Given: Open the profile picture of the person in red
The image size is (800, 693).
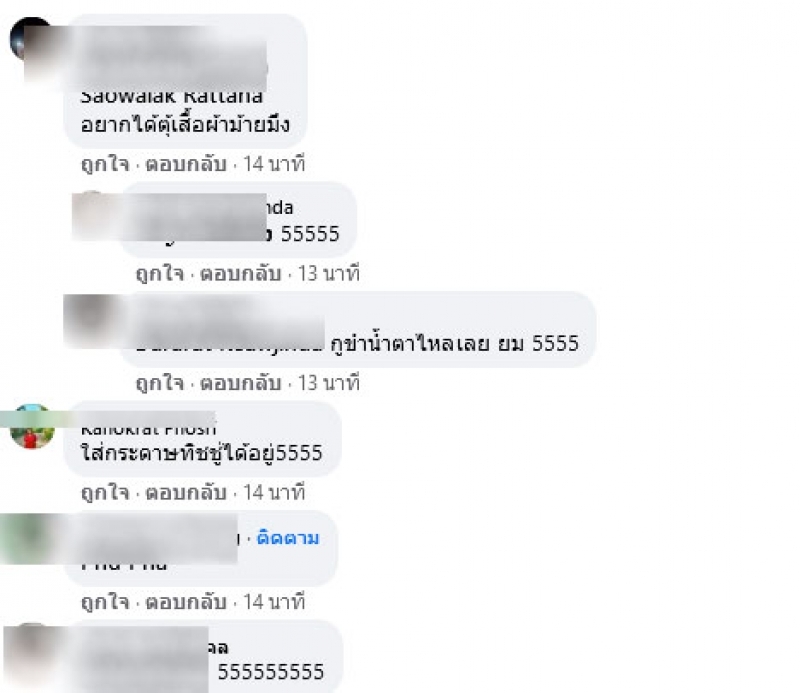Looking at the screenshot, I should click(32, 428).
